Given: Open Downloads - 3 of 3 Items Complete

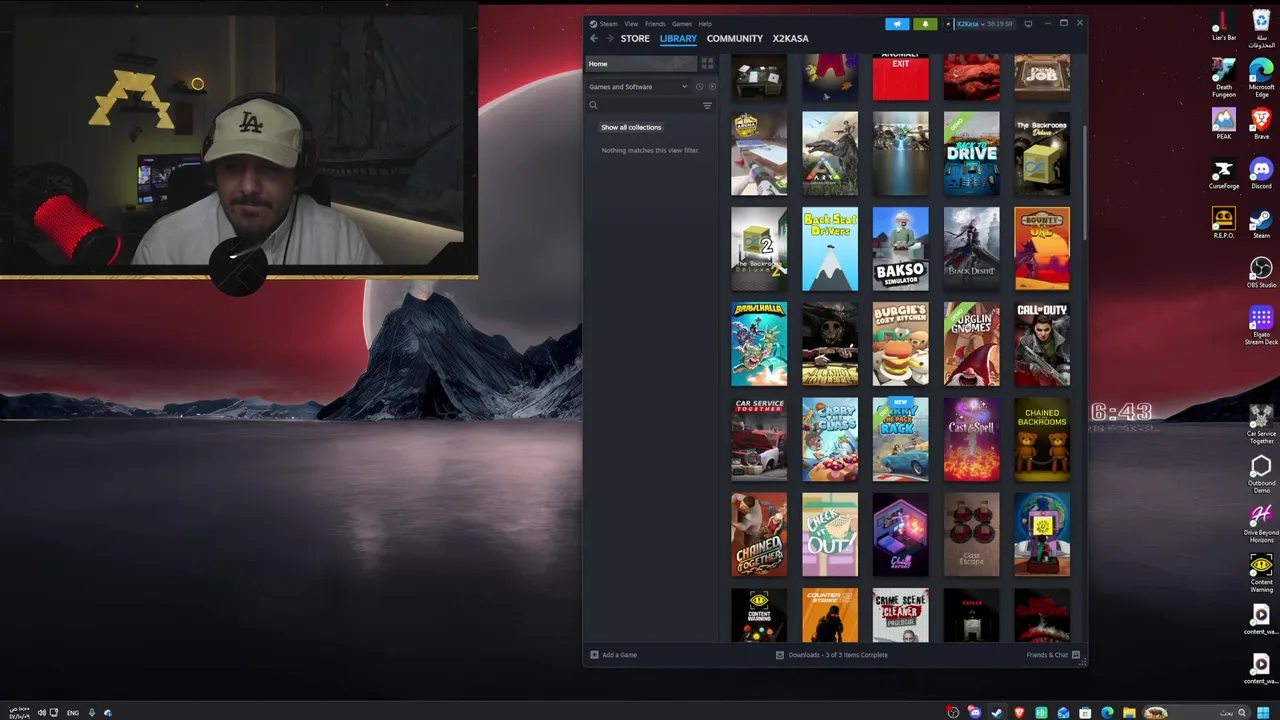Looking at the screenshot, I should (x=838, y=655).
